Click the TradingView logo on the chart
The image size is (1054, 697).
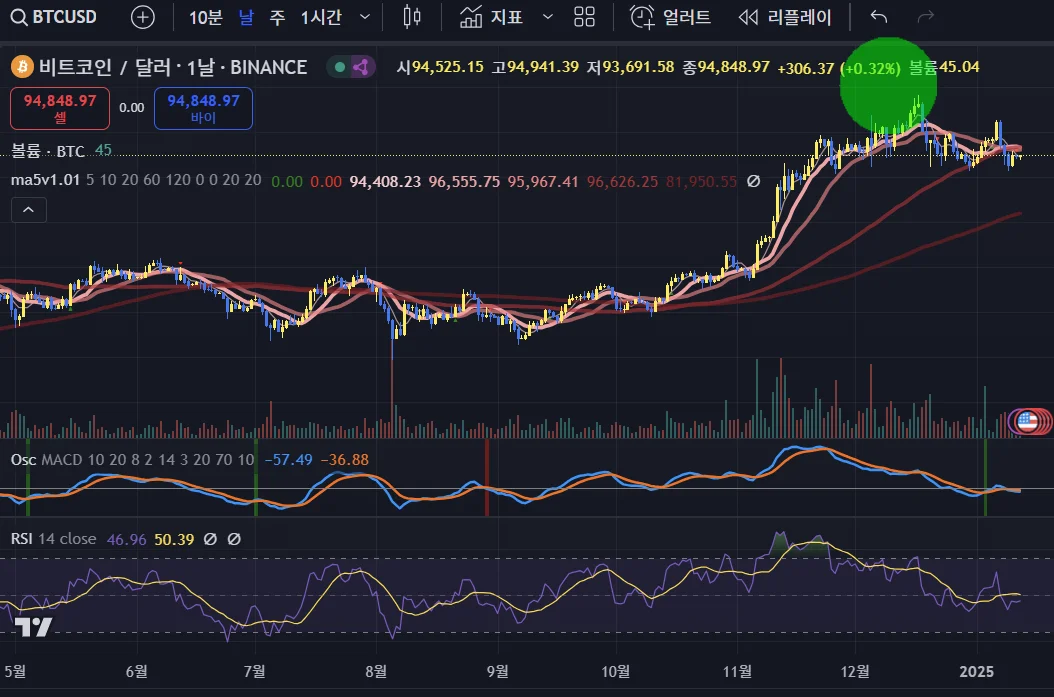[x=33, y=627]
